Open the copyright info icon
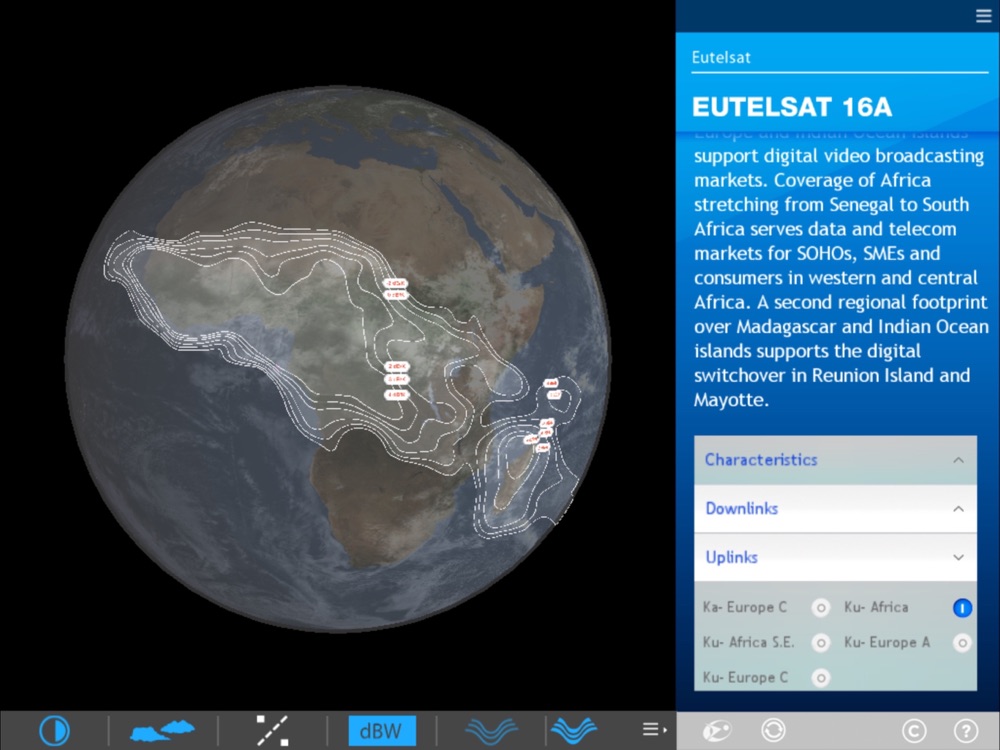 tap(914, 731)
